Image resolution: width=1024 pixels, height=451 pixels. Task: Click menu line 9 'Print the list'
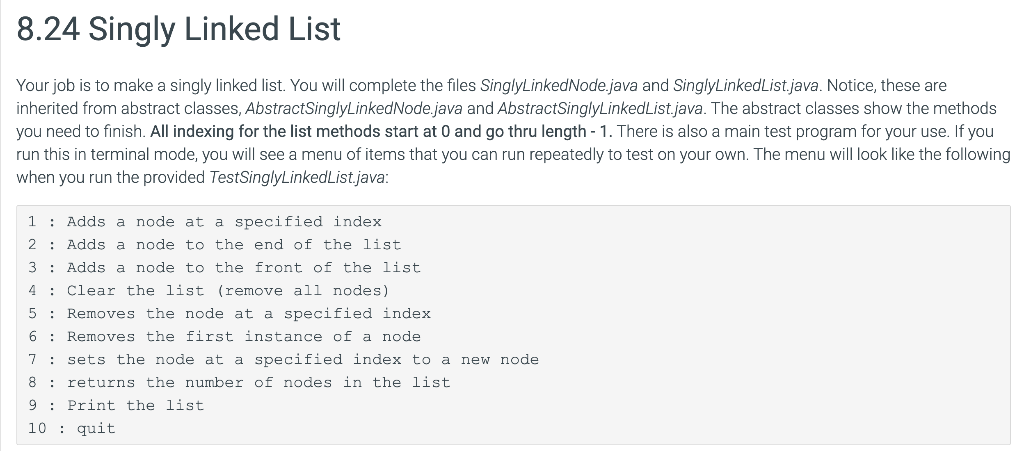pos(116,405)
